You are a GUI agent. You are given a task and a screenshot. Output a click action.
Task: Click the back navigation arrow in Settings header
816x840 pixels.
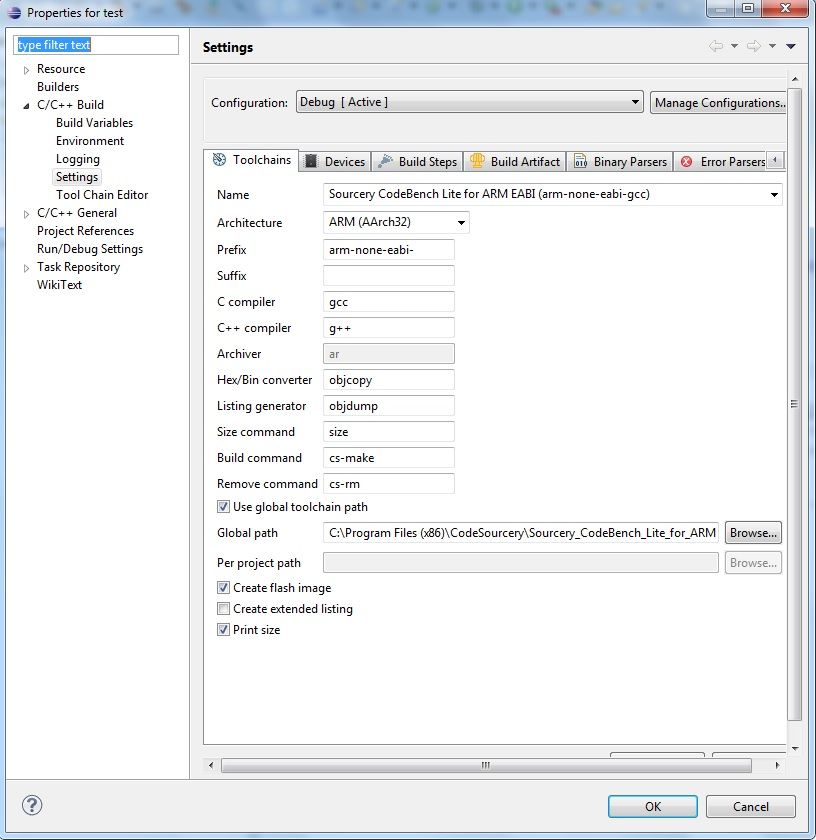pyautogui.click(x=716, y=46)
